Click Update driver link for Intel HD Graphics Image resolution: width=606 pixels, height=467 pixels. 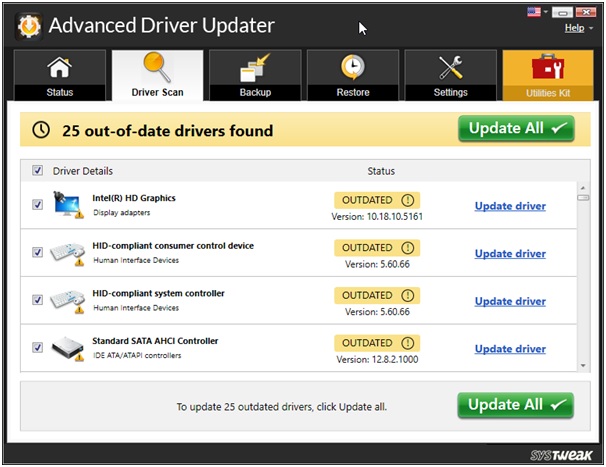[510, 206]
